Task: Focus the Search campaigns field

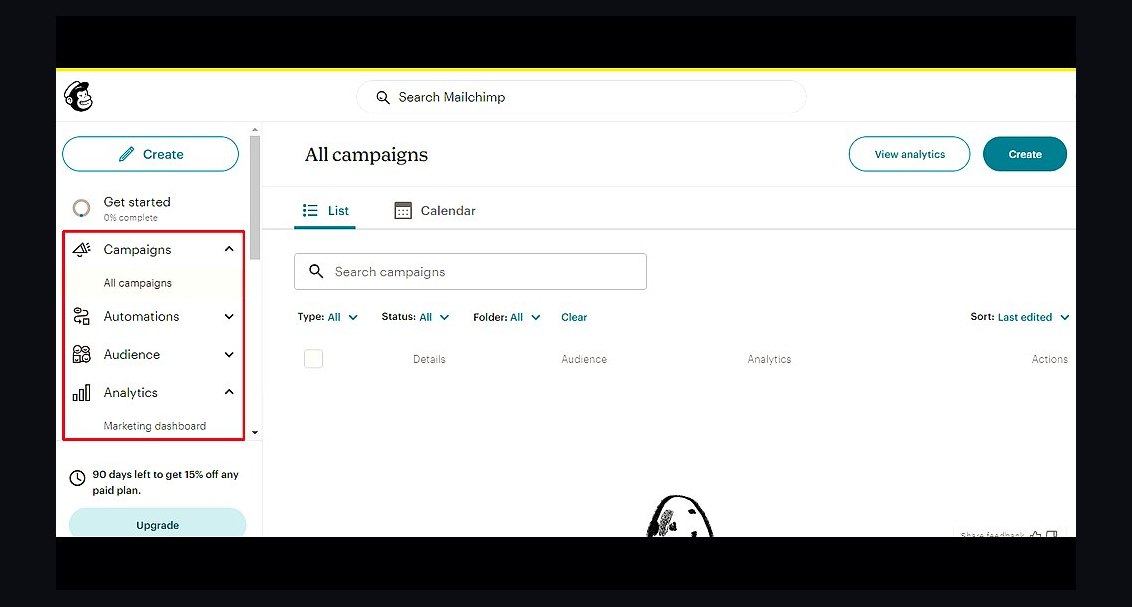Action: coord(470,271)
